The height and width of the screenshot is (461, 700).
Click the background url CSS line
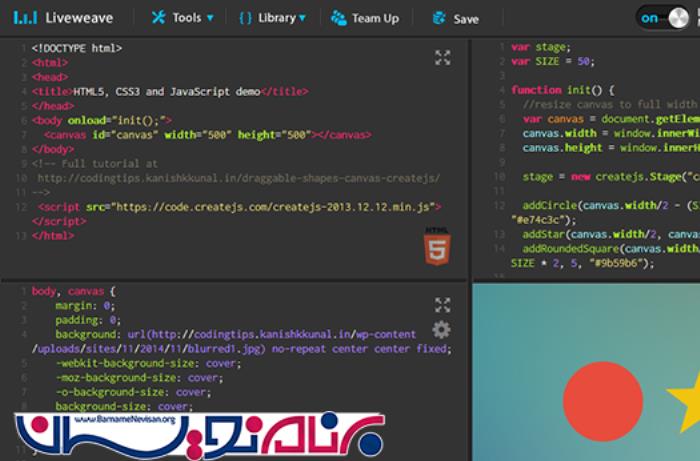click(x=236, y=334)
